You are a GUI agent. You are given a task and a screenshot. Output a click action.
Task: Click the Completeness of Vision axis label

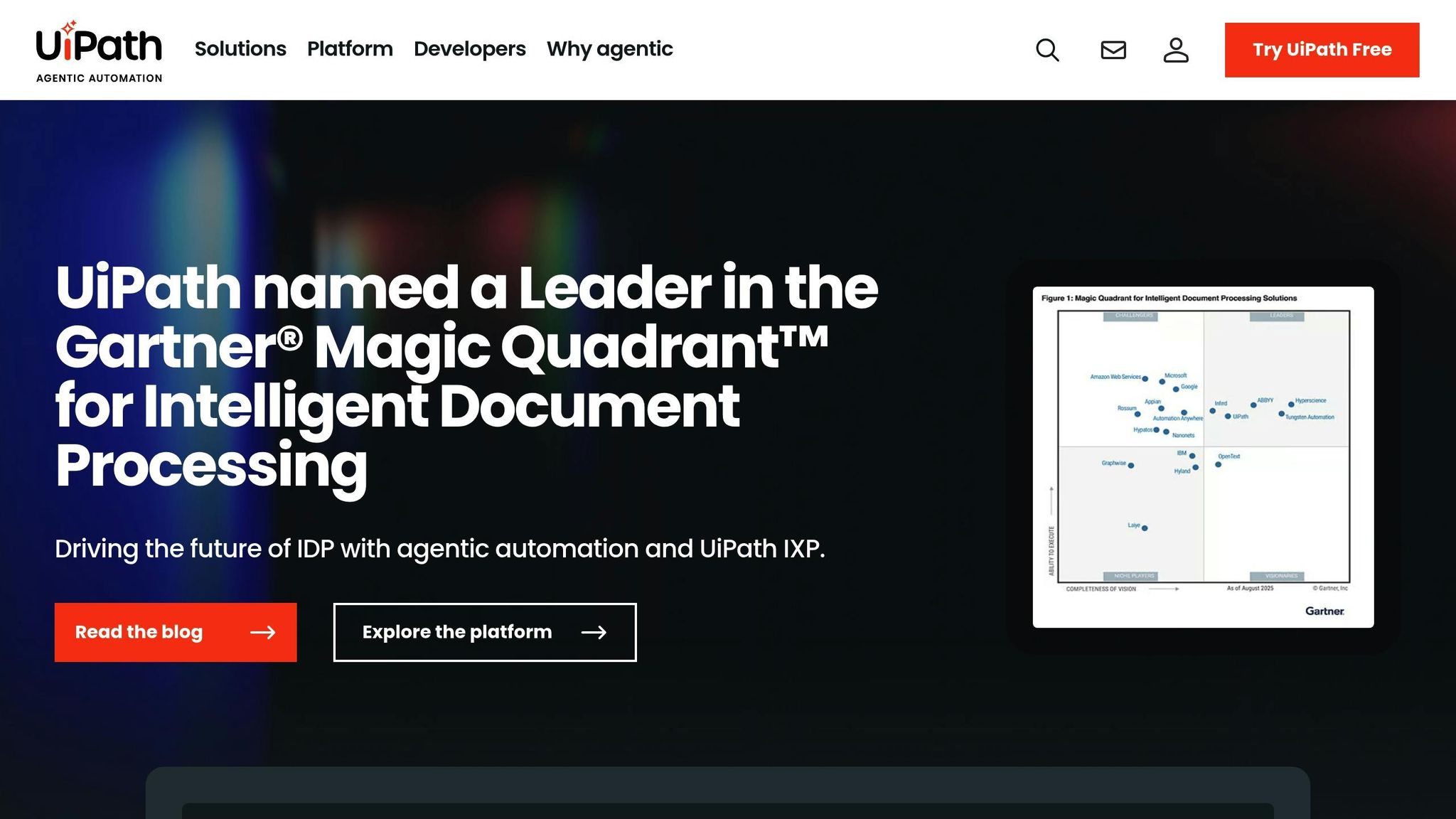click(x=1102, y=589)
